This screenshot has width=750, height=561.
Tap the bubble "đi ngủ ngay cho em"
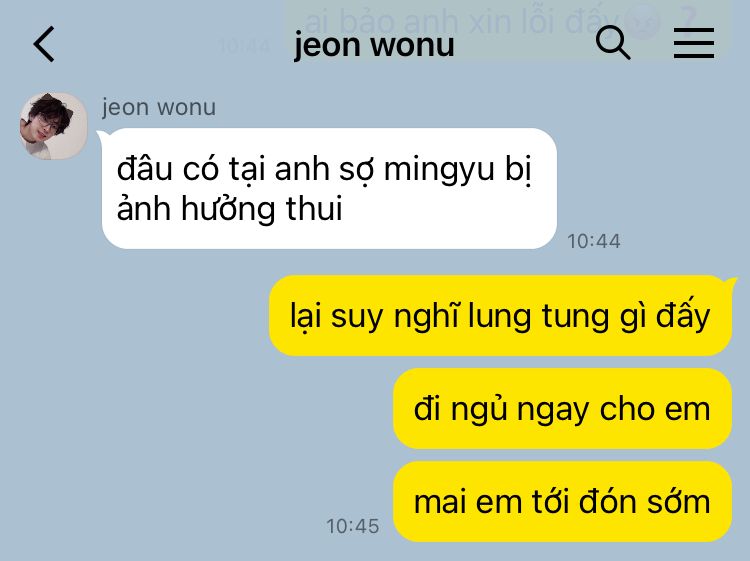(562, 409)
